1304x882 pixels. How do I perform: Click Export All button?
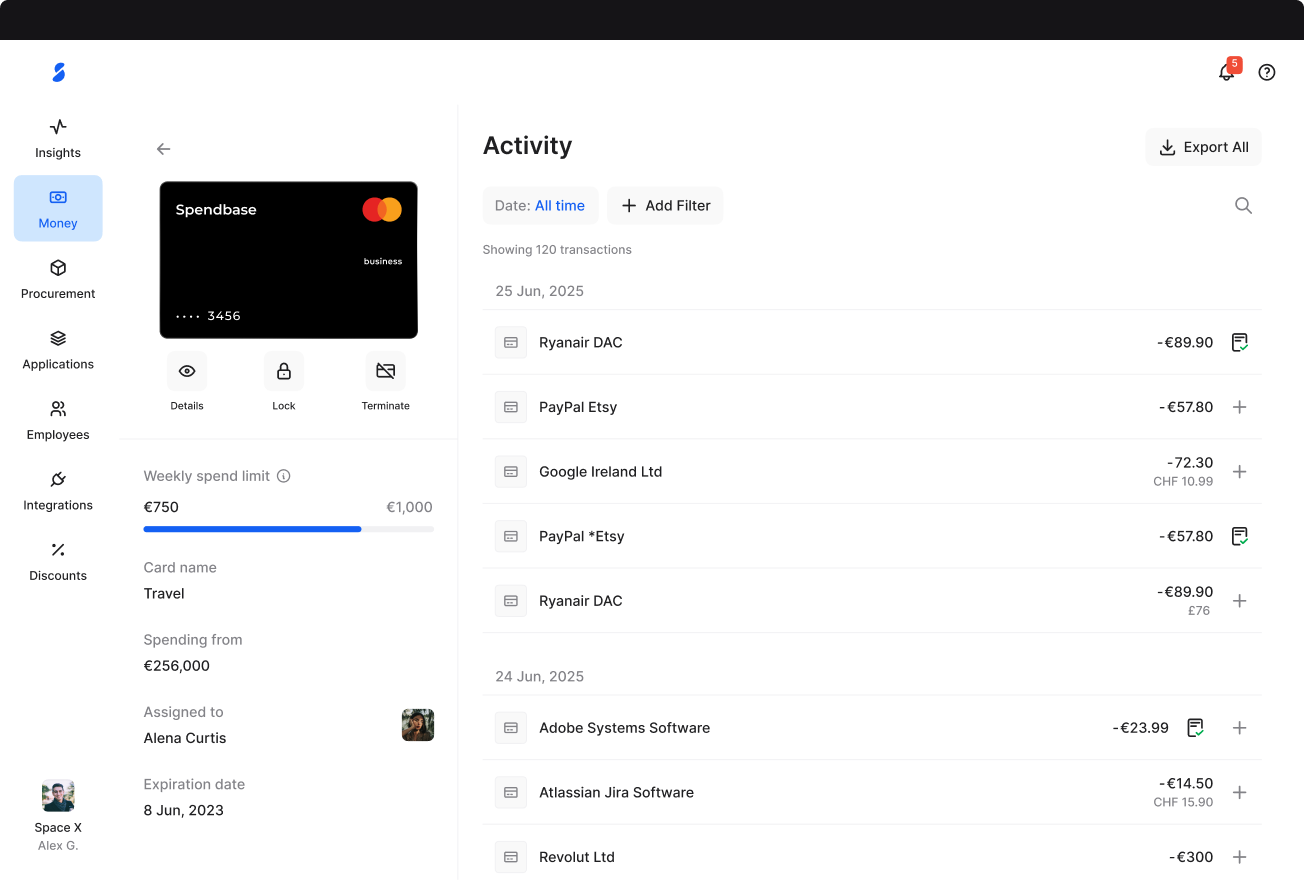[x=1204, y=147]
